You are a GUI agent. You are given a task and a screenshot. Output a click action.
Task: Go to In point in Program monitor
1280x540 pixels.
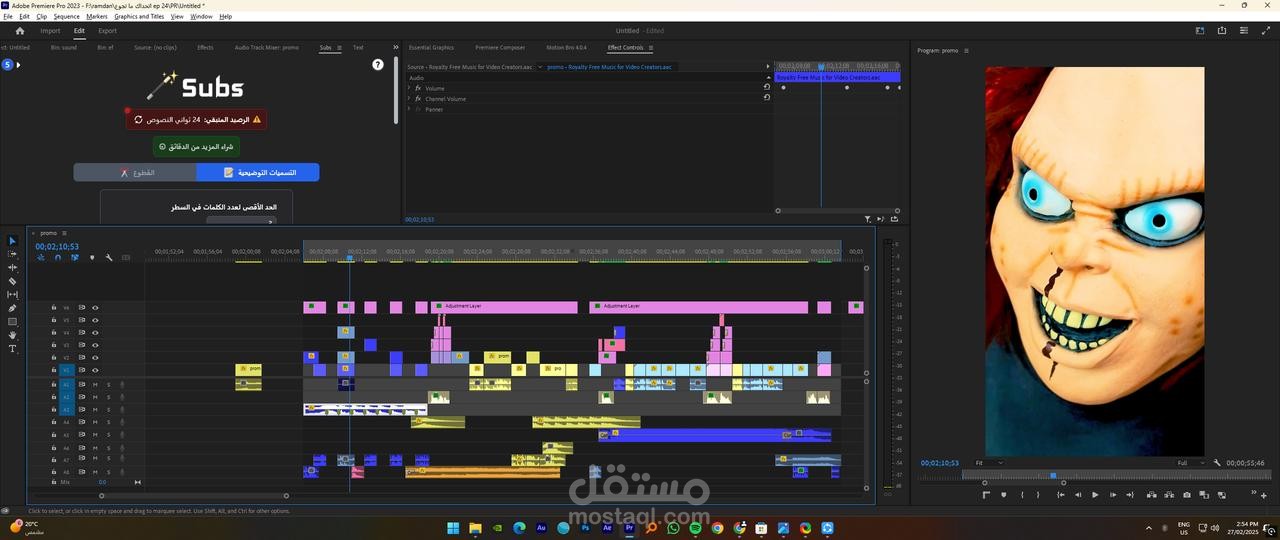pos(1060,495)
